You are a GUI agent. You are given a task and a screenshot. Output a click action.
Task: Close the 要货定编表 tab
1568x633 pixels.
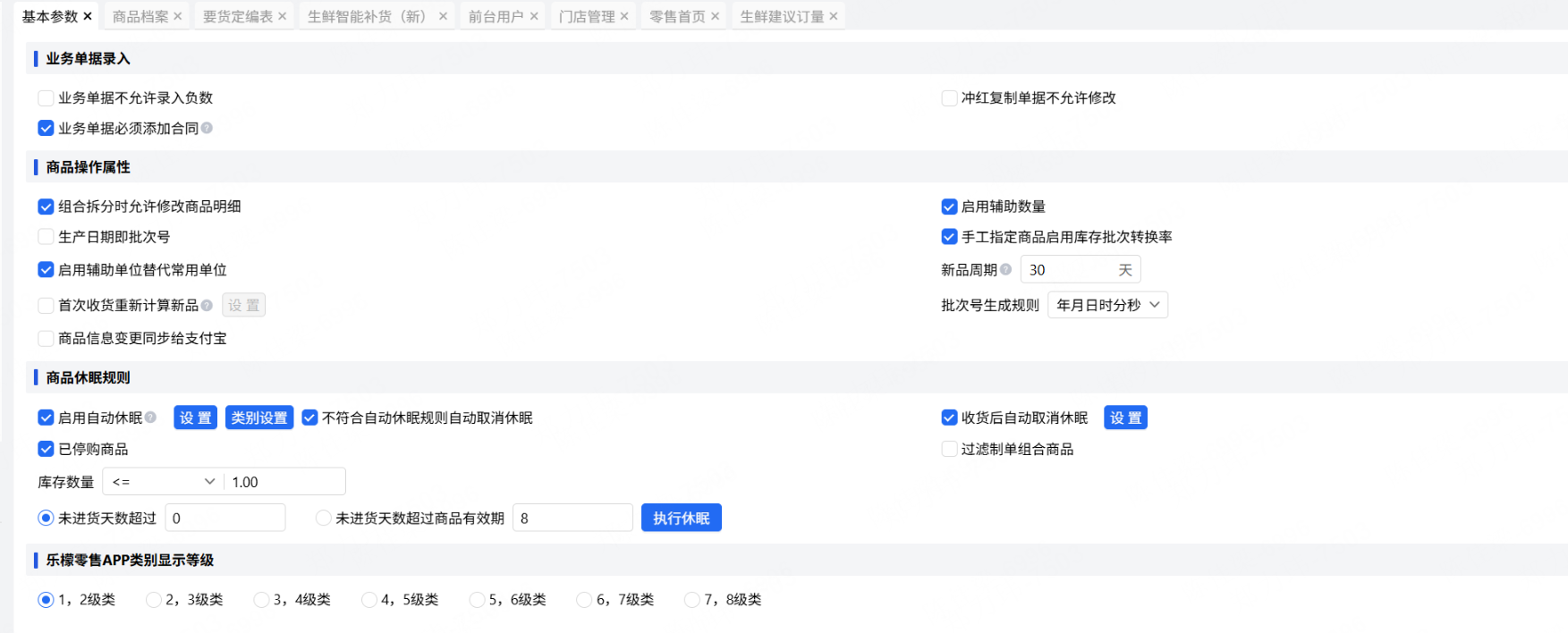[x=283, y=16]
